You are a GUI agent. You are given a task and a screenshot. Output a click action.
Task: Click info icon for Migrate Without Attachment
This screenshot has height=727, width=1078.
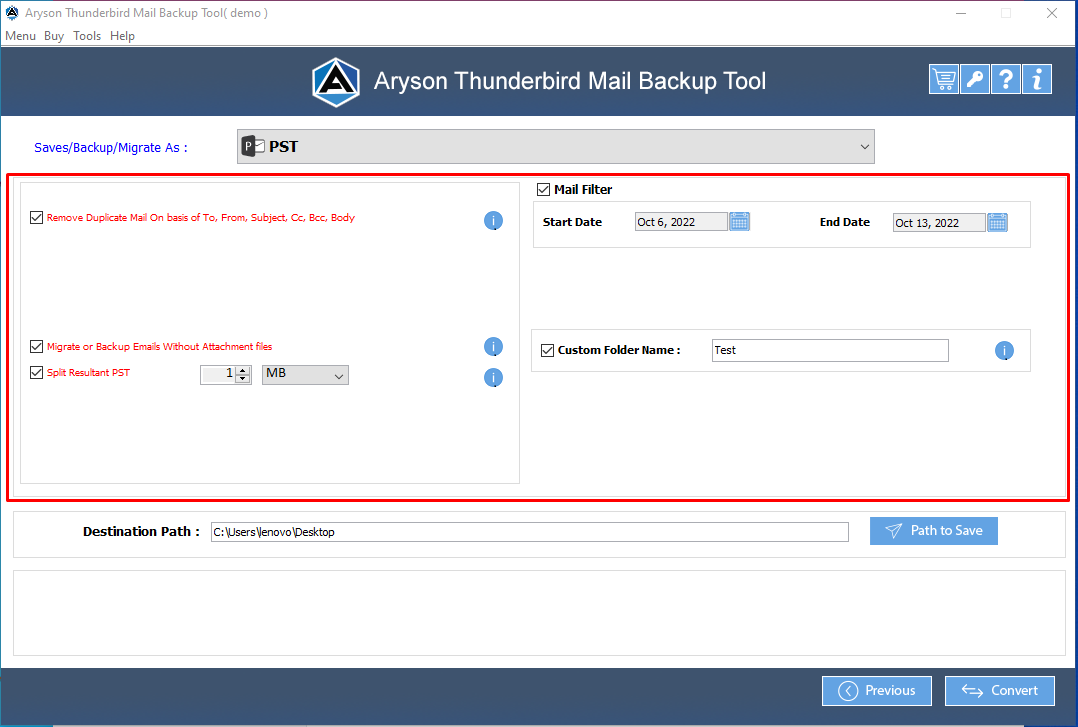(493, 347)
